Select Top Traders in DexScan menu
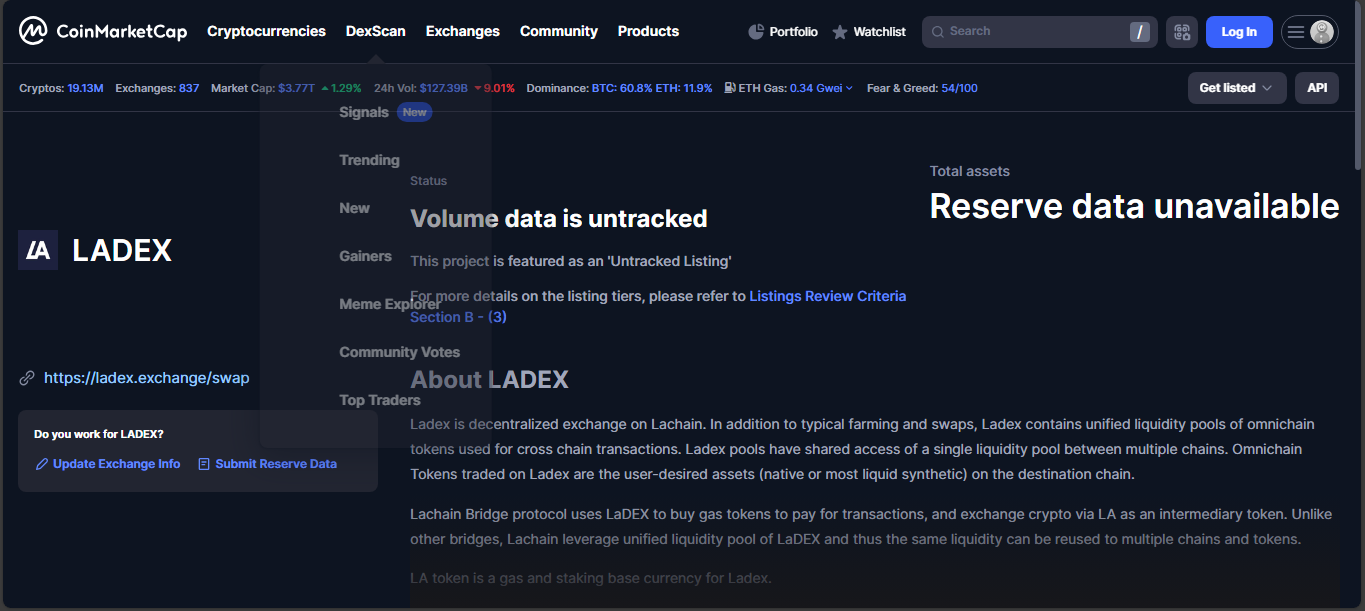Viewport: 1365px width, 611px height. click(x=380, y=400)
